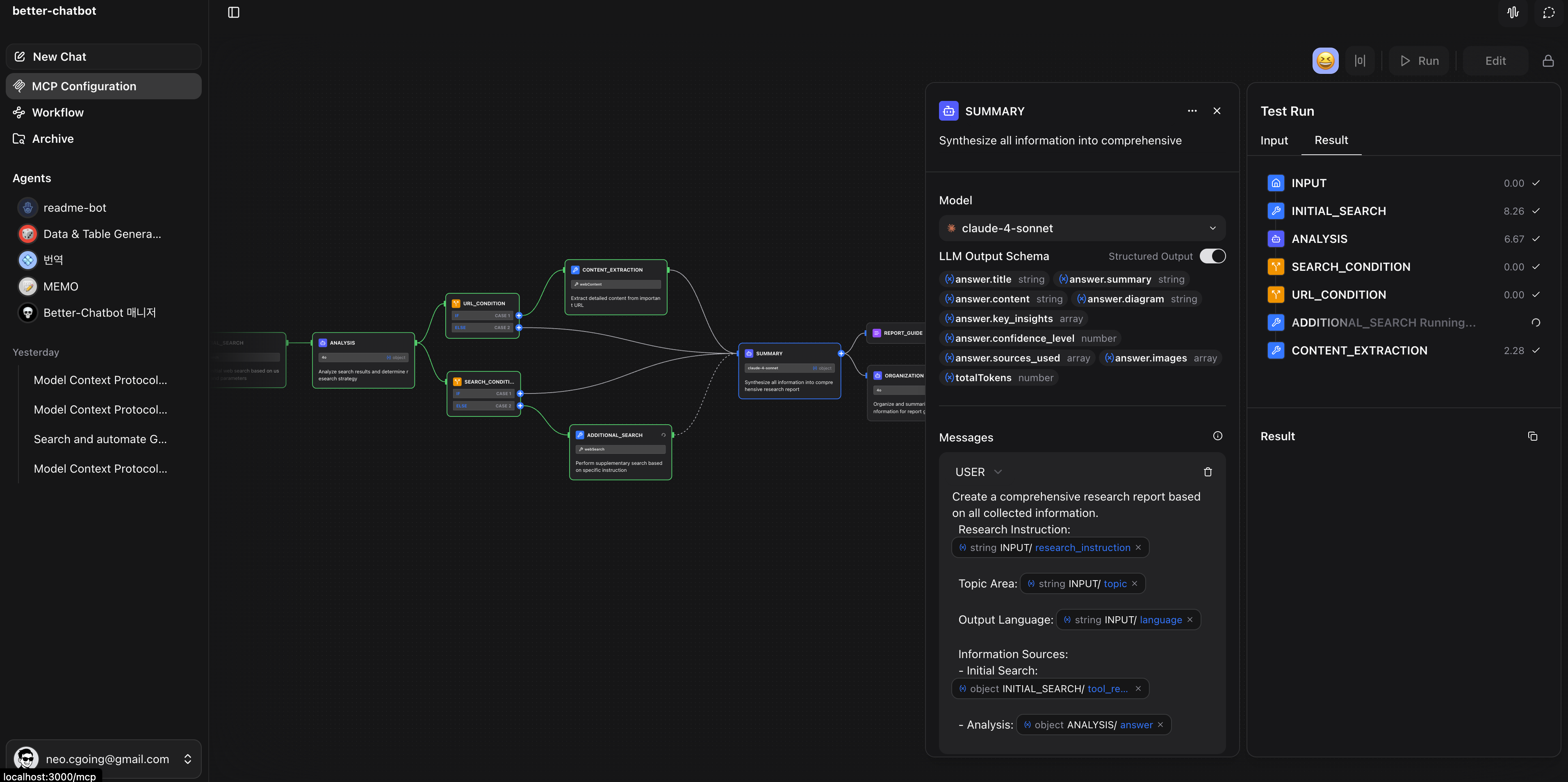Open the SUMMARY panel three-dots menu
1568x782 pixels.
[x=1192, y=111]
